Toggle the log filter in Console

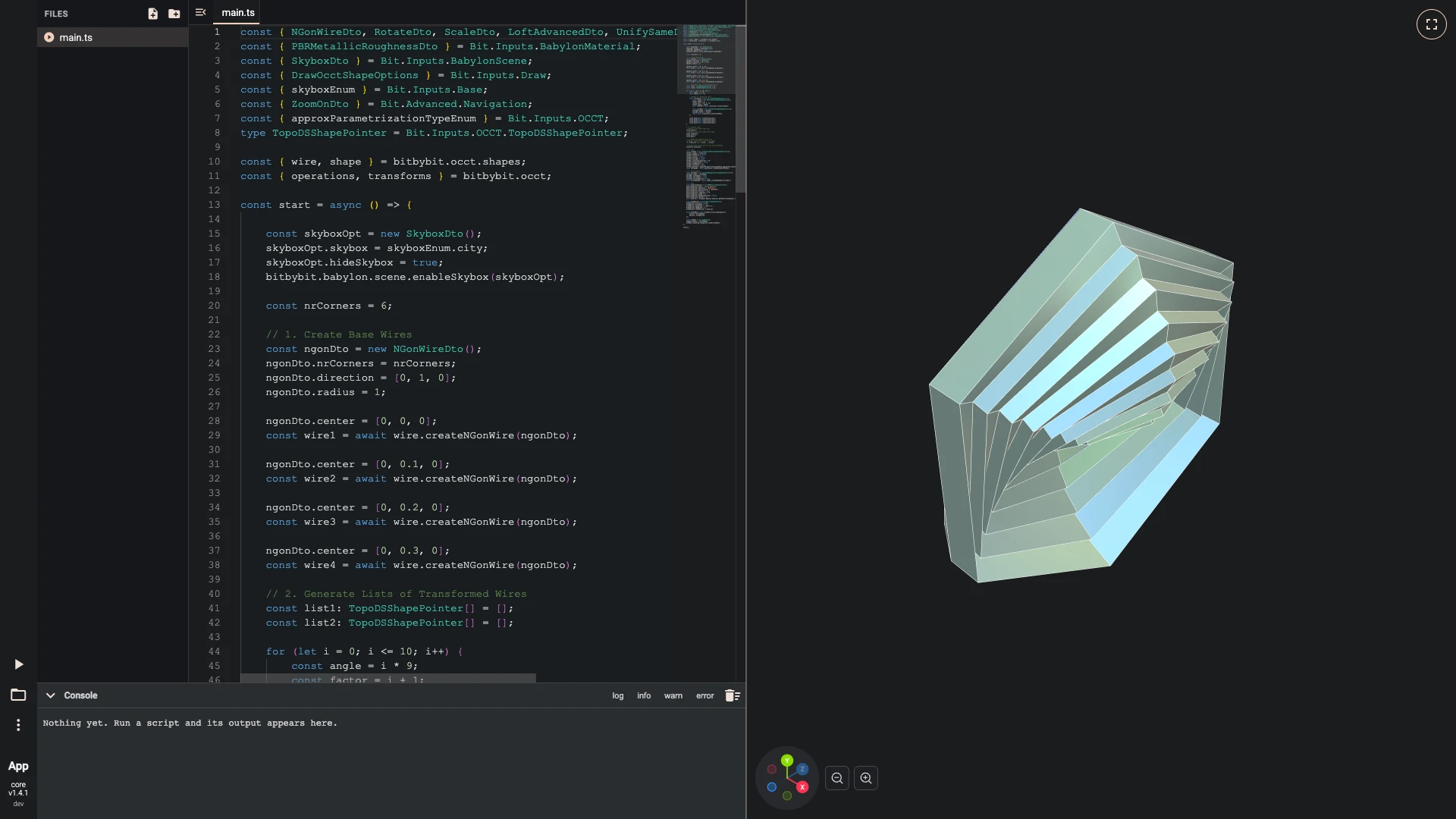click(x=618, y=695)
